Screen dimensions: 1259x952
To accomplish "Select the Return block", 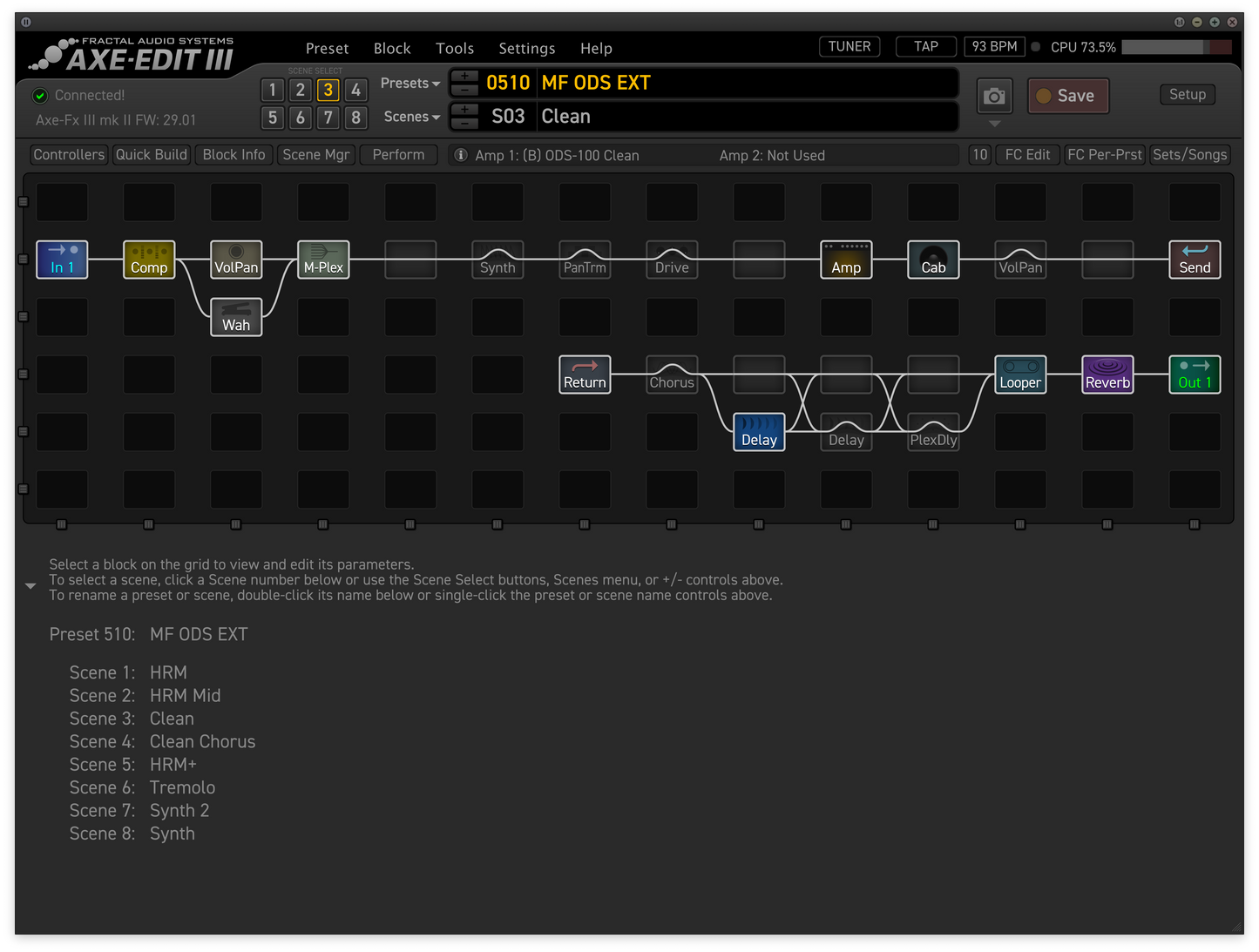I will tap(585, 375).
